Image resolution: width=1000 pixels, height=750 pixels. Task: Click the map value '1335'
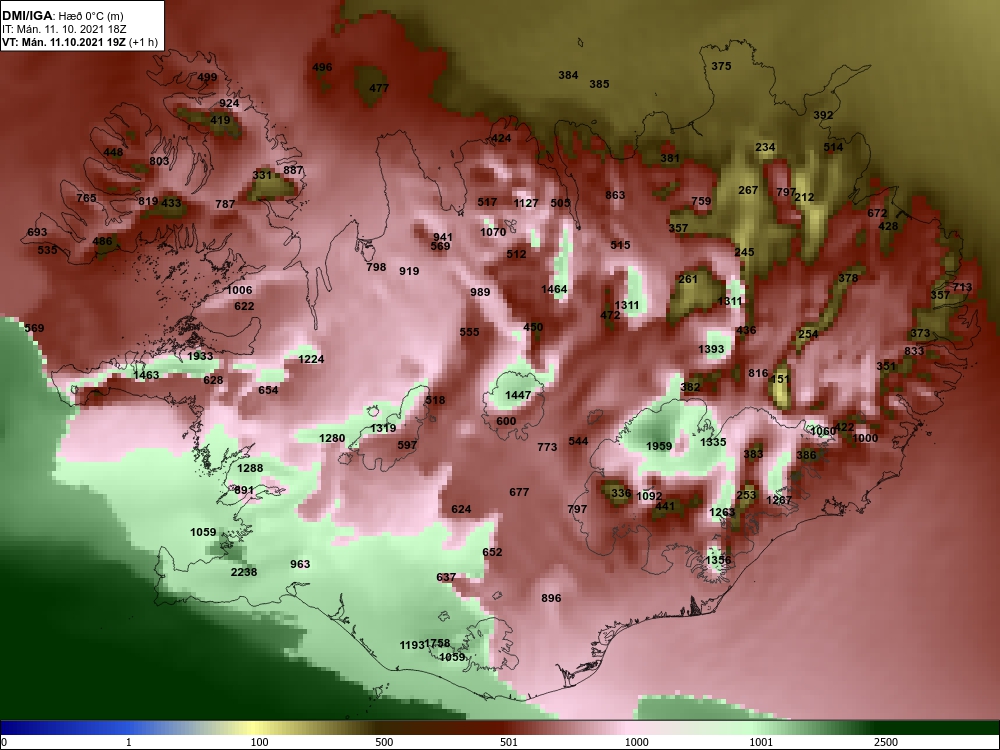[x=713, y=442]
